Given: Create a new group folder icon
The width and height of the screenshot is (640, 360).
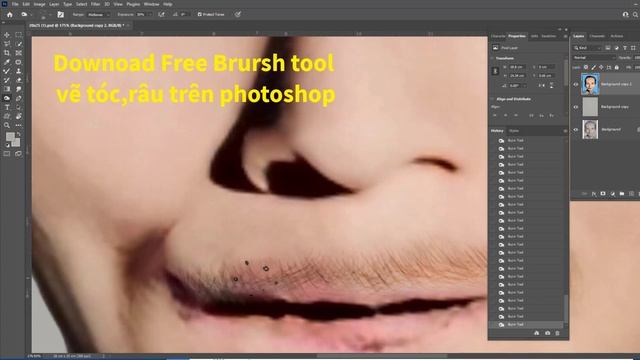Looking at the screenshot, I should pyautogui.click(x=622, y=194).
